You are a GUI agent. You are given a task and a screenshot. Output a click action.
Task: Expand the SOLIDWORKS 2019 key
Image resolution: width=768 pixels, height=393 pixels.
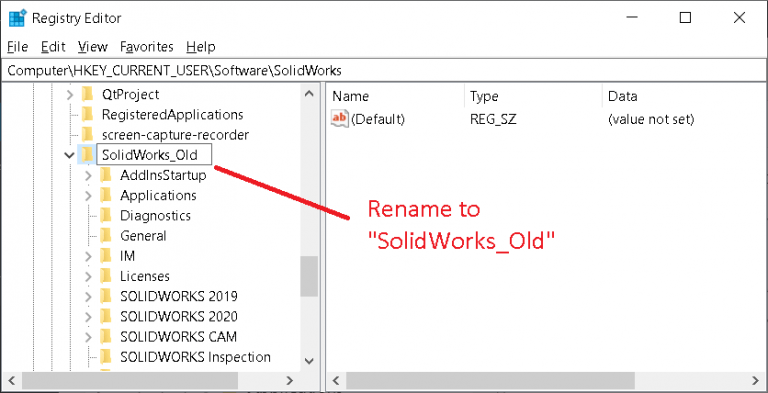click(88, 296)
